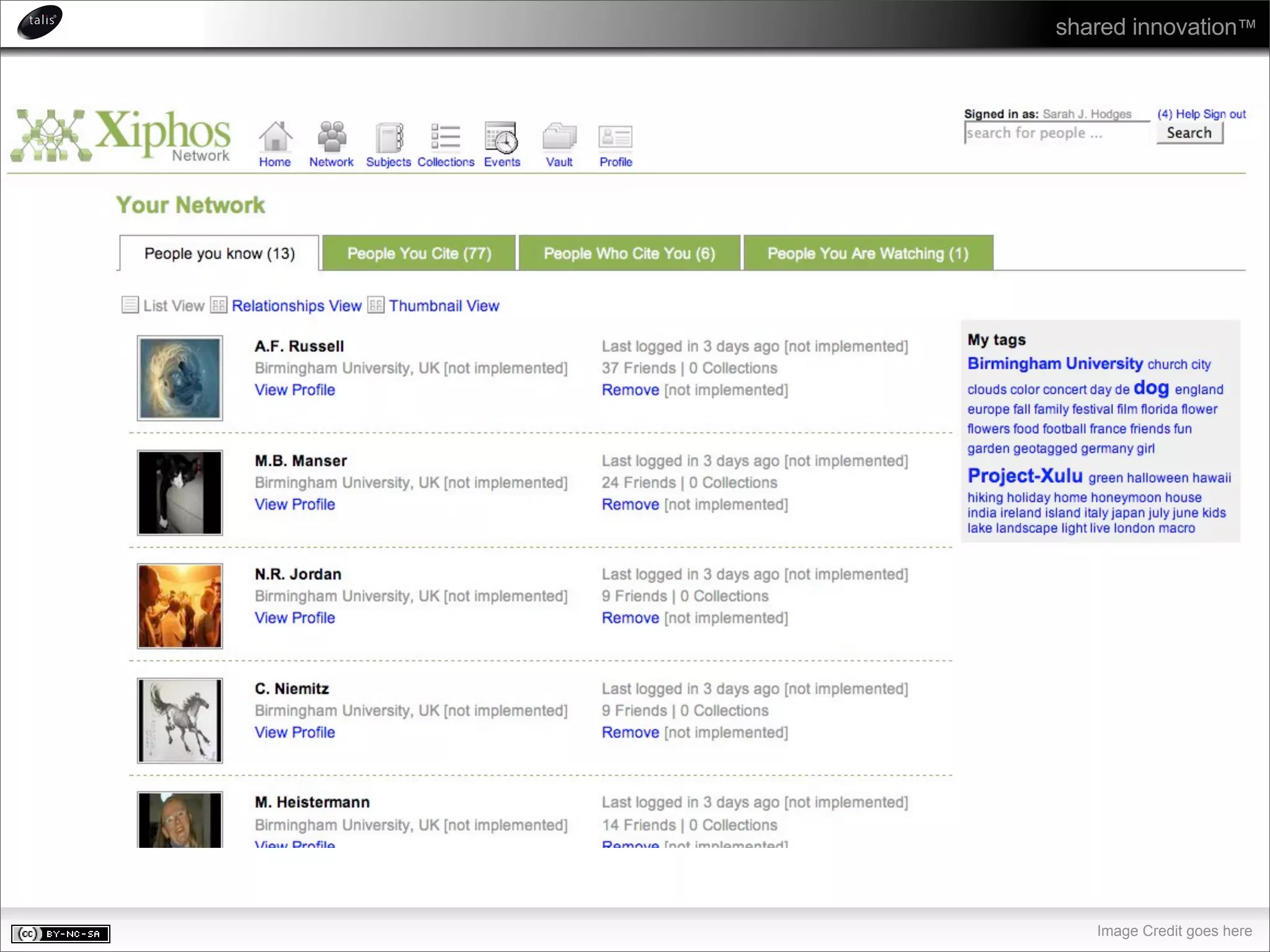The image size is (1270, 952).
Task: Click the My tags heading
Action: coord(997,340)
